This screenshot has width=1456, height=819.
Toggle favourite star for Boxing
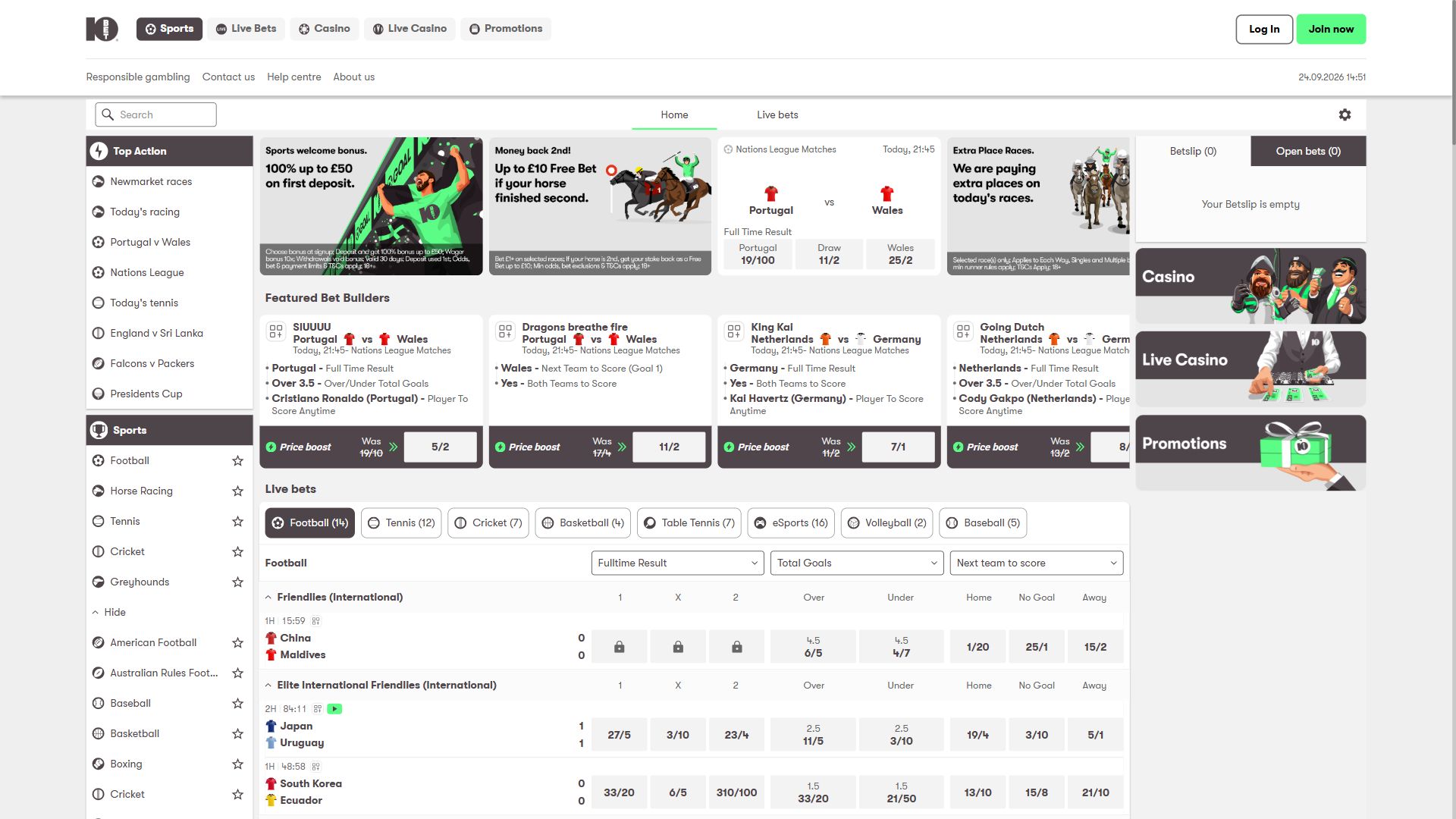click(237, 764)
